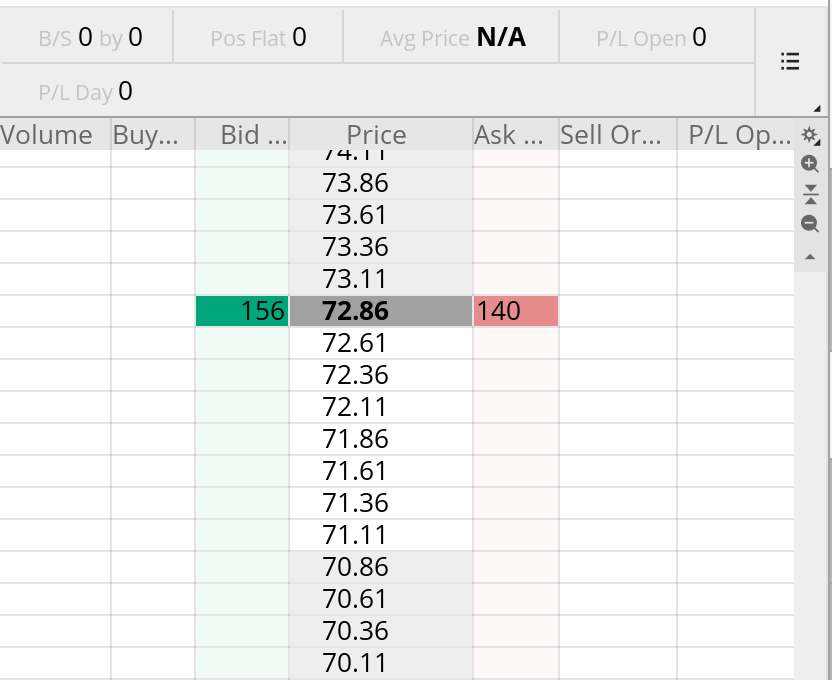Click the Price column header
The height and width of the screenshot is (680, 832).
(376, 135)
